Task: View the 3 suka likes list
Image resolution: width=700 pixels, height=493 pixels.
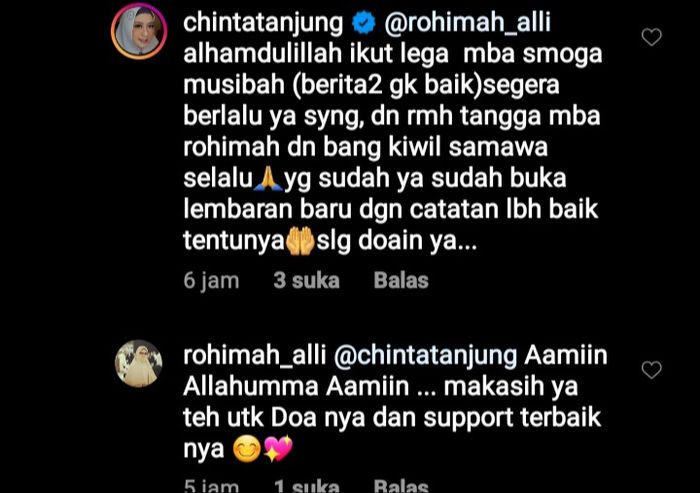Action: tap(306, 280)
